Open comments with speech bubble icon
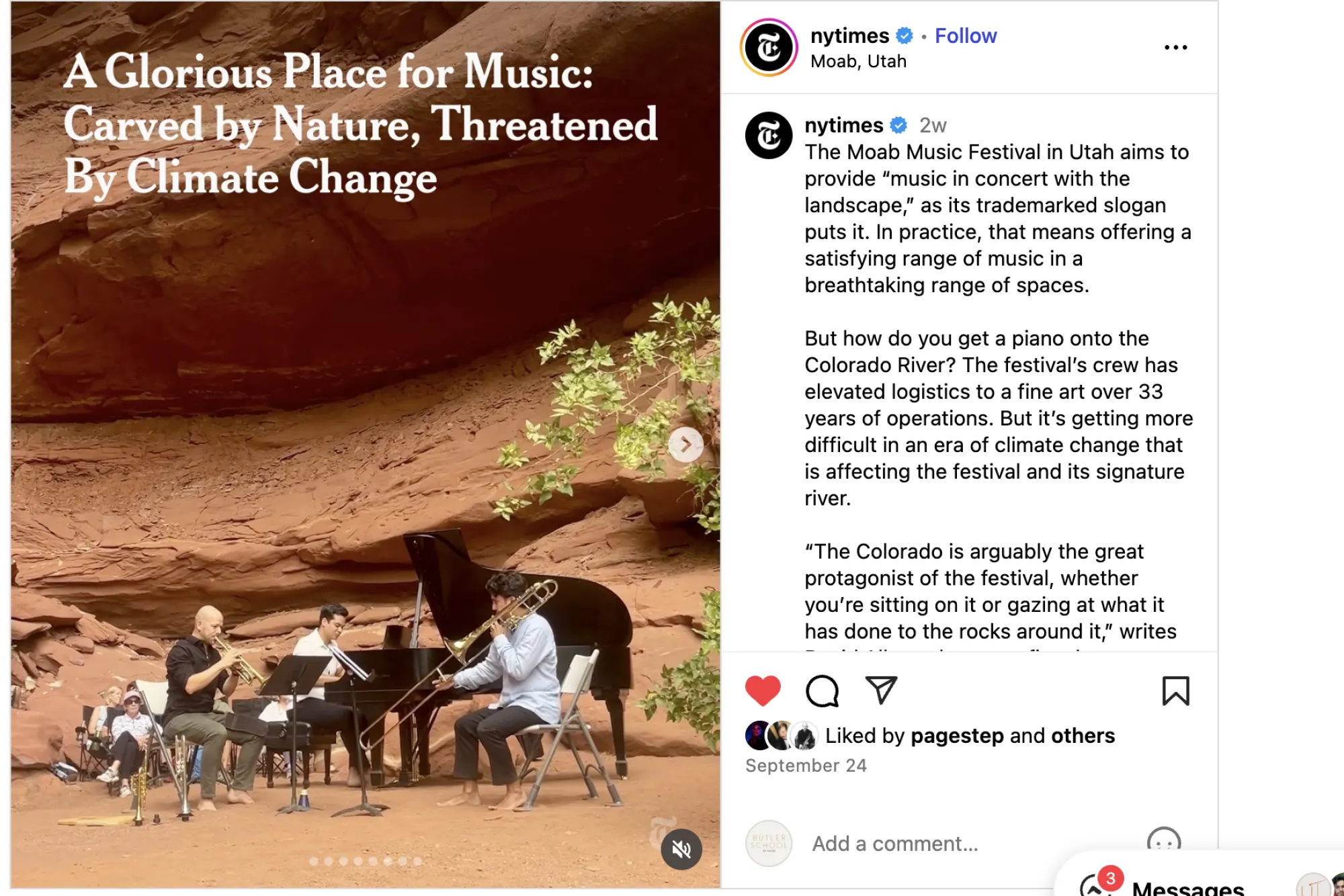The width and height of the screenshot is (1344, 896). tap(822, 690)
